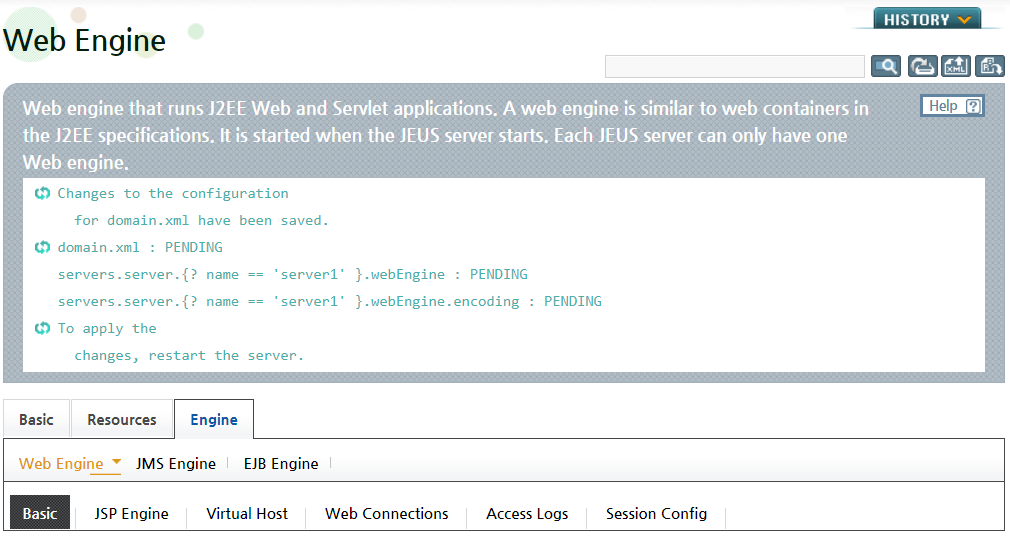This screenshot has height=536, width=1010.
Task: Click the rightmost document arrow icon
Action: point(990,66)
